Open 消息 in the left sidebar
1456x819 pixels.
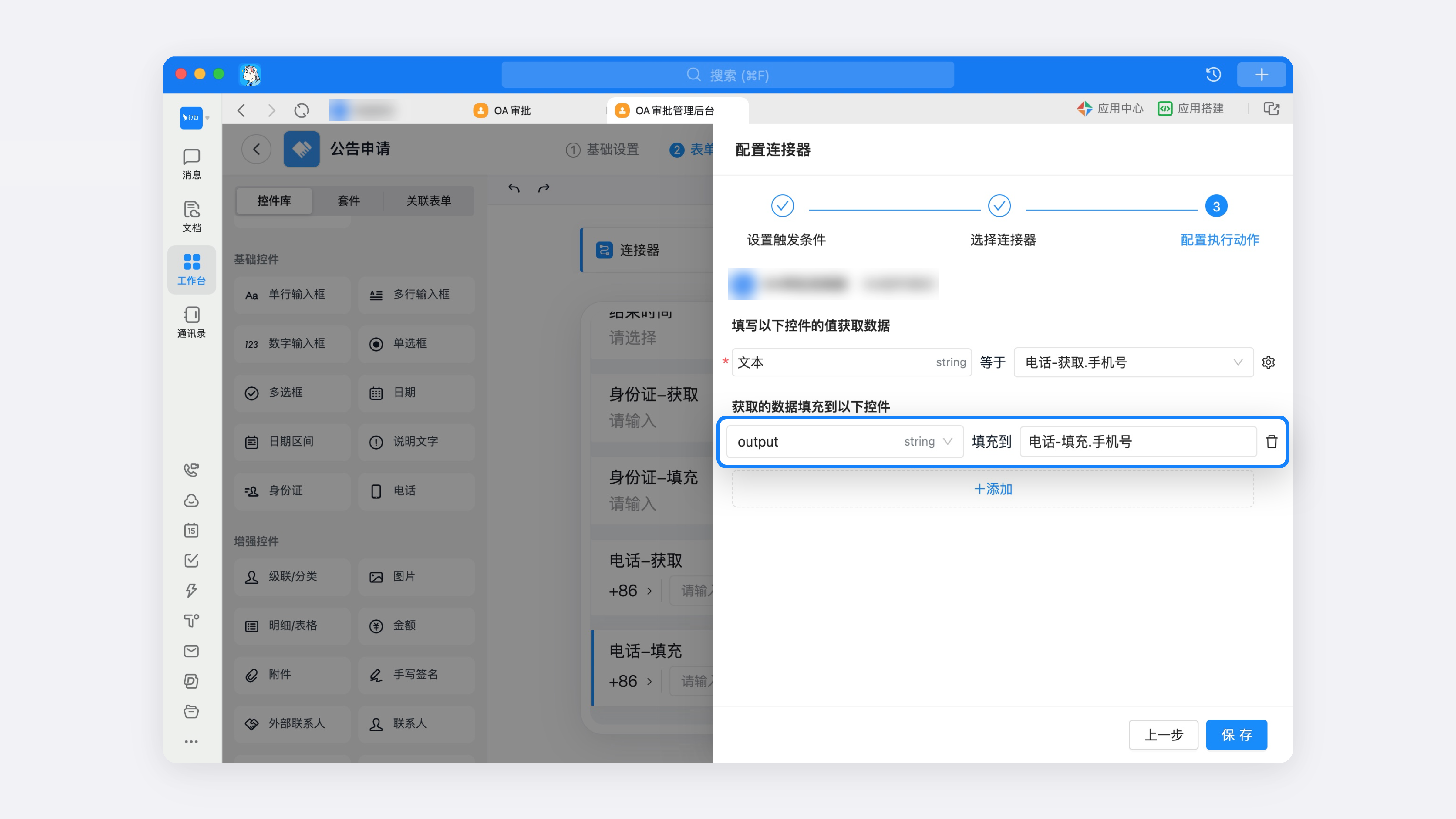pos(192,164)
